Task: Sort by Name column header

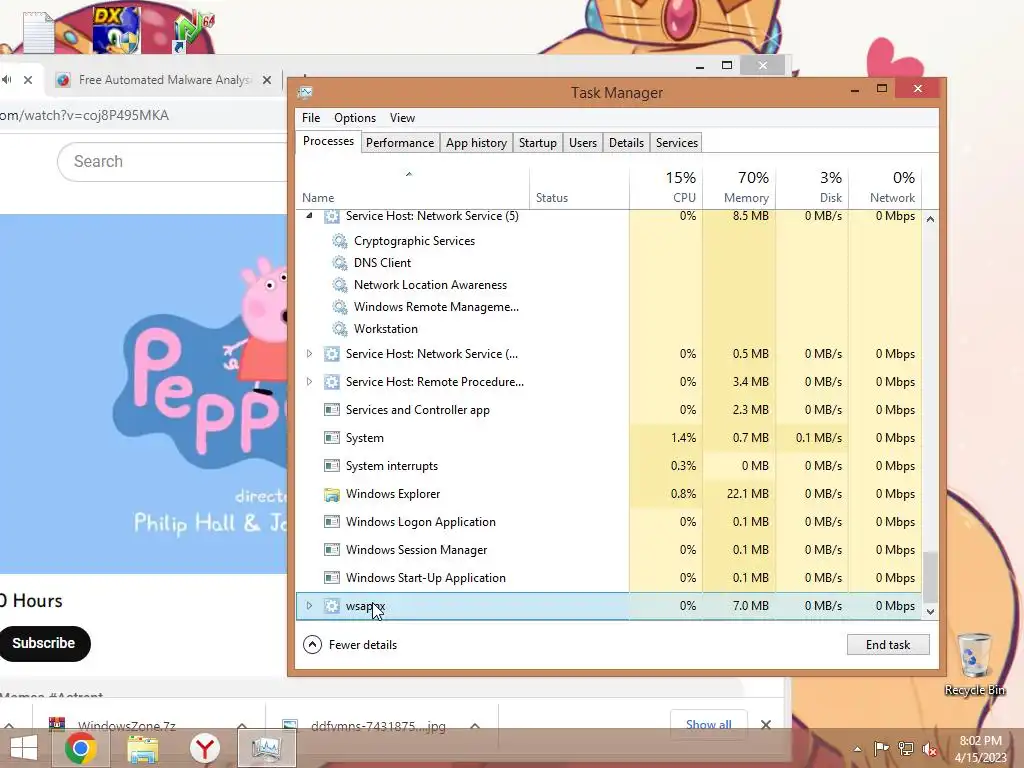Action: pyautogui.click(x=413, y=187)
